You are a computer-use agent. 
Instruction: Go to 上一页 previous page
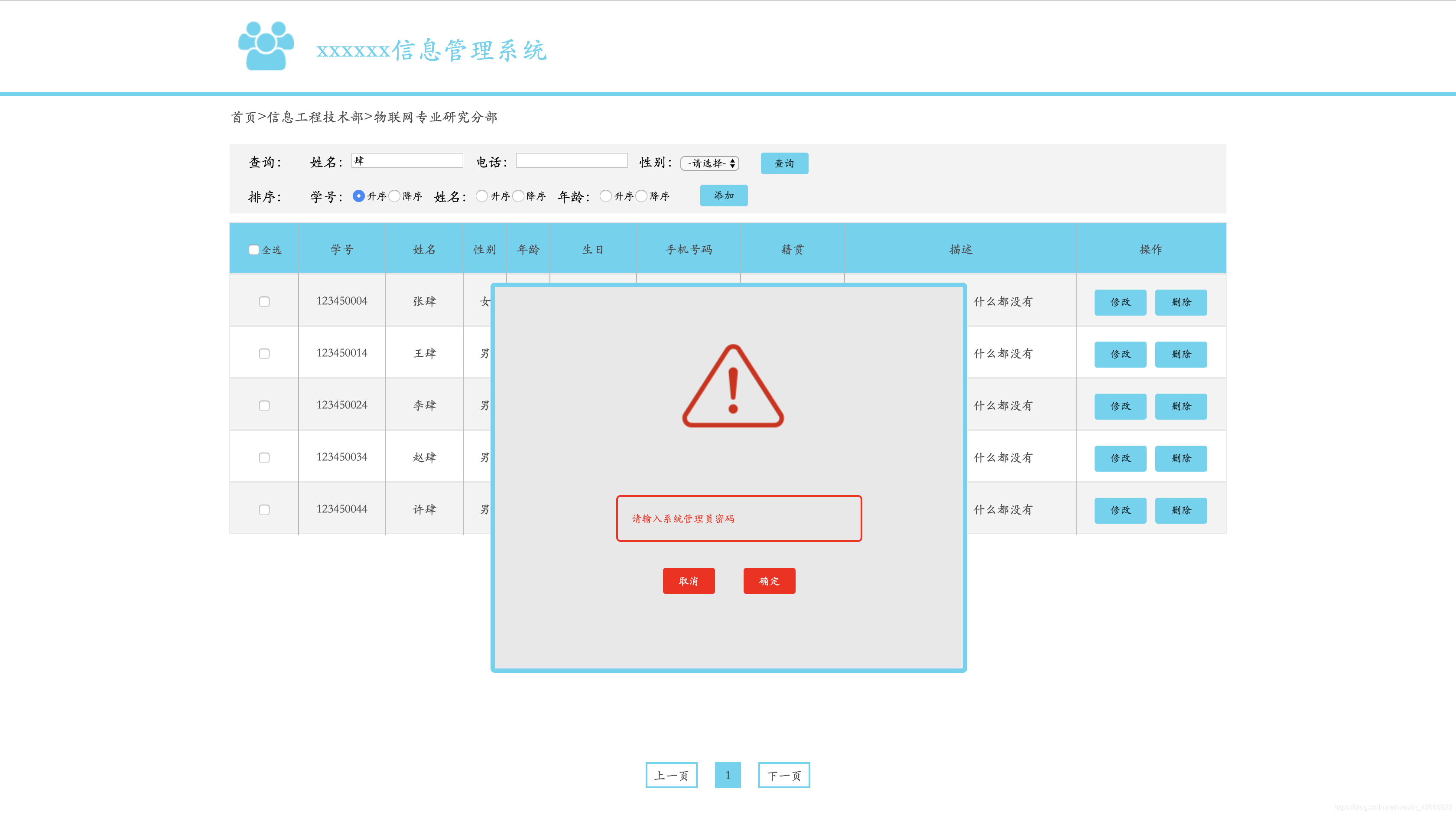coord(672,775)
